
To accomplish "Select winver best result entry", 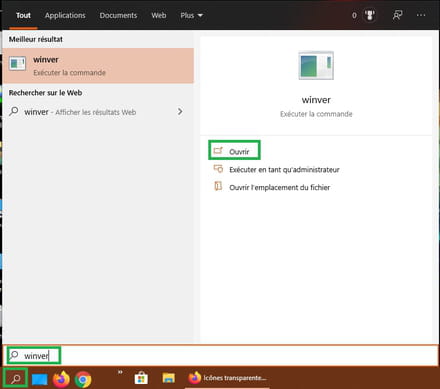I will (98, 66).
